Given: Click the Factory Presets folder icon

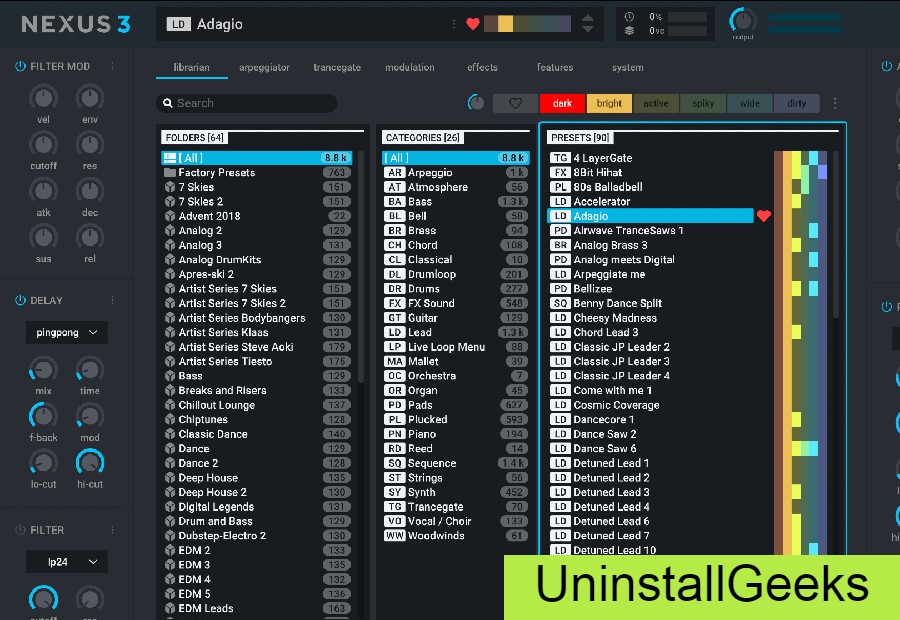Looking at the screenshot, I should pos(170,173).
